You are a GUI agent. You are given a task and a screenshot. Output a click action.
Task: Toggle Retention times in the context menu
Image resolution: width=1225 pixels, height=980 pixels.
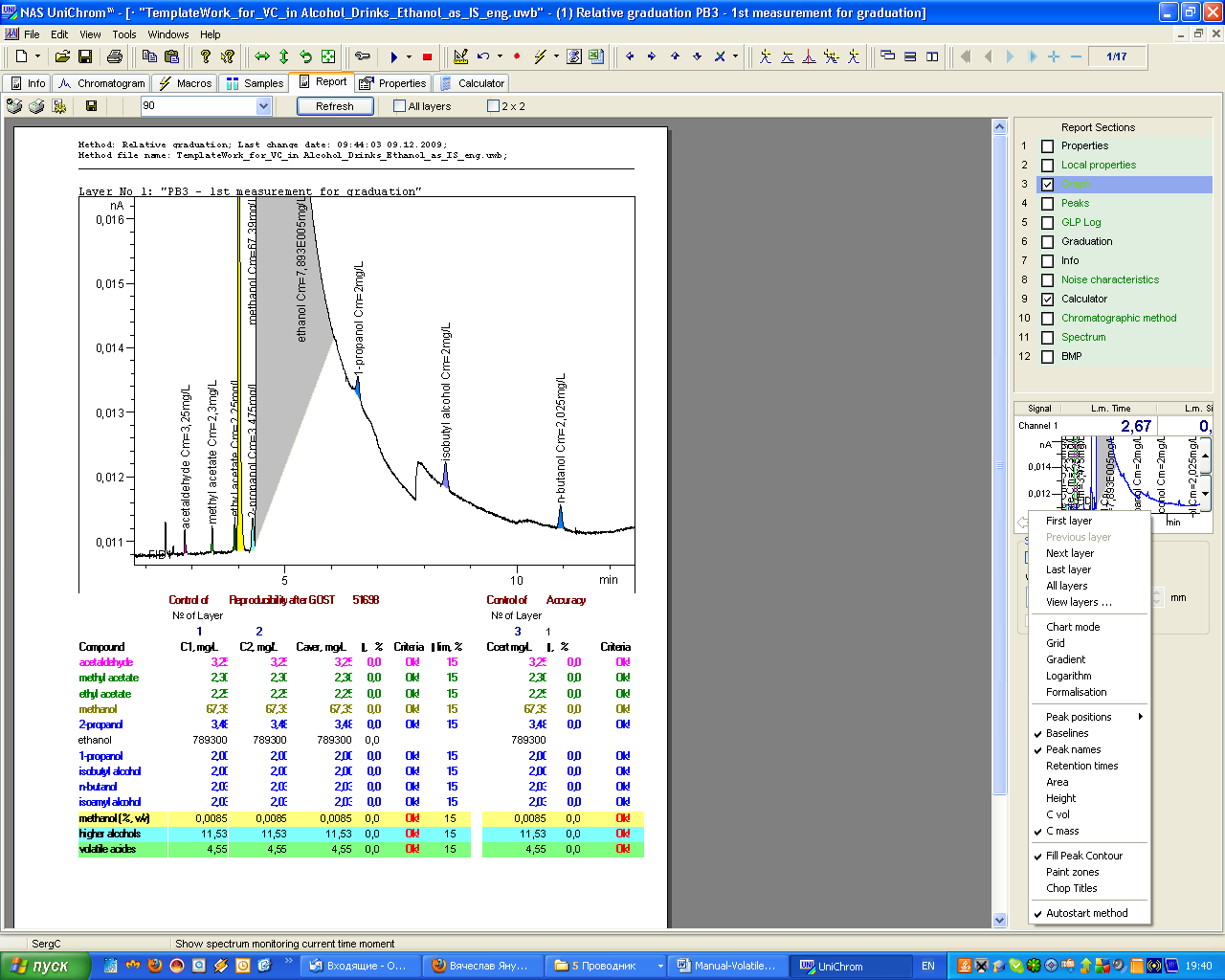point(1089,766)
